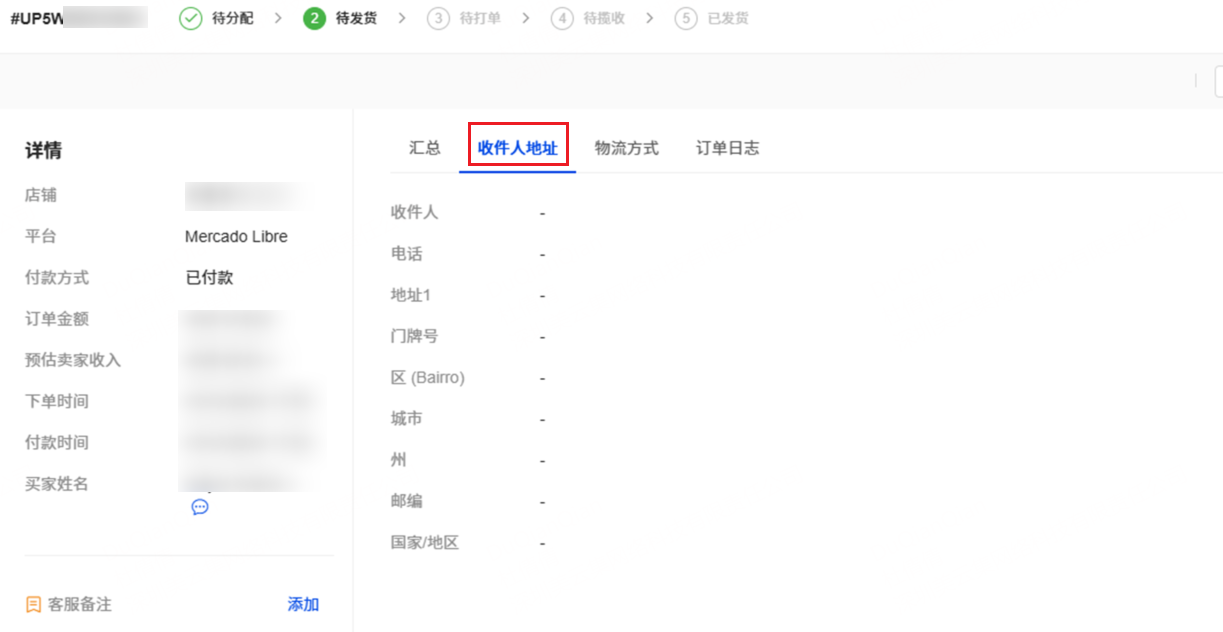Click the 已付款 payment status text

pyautogui.click(x=209, y=278)
